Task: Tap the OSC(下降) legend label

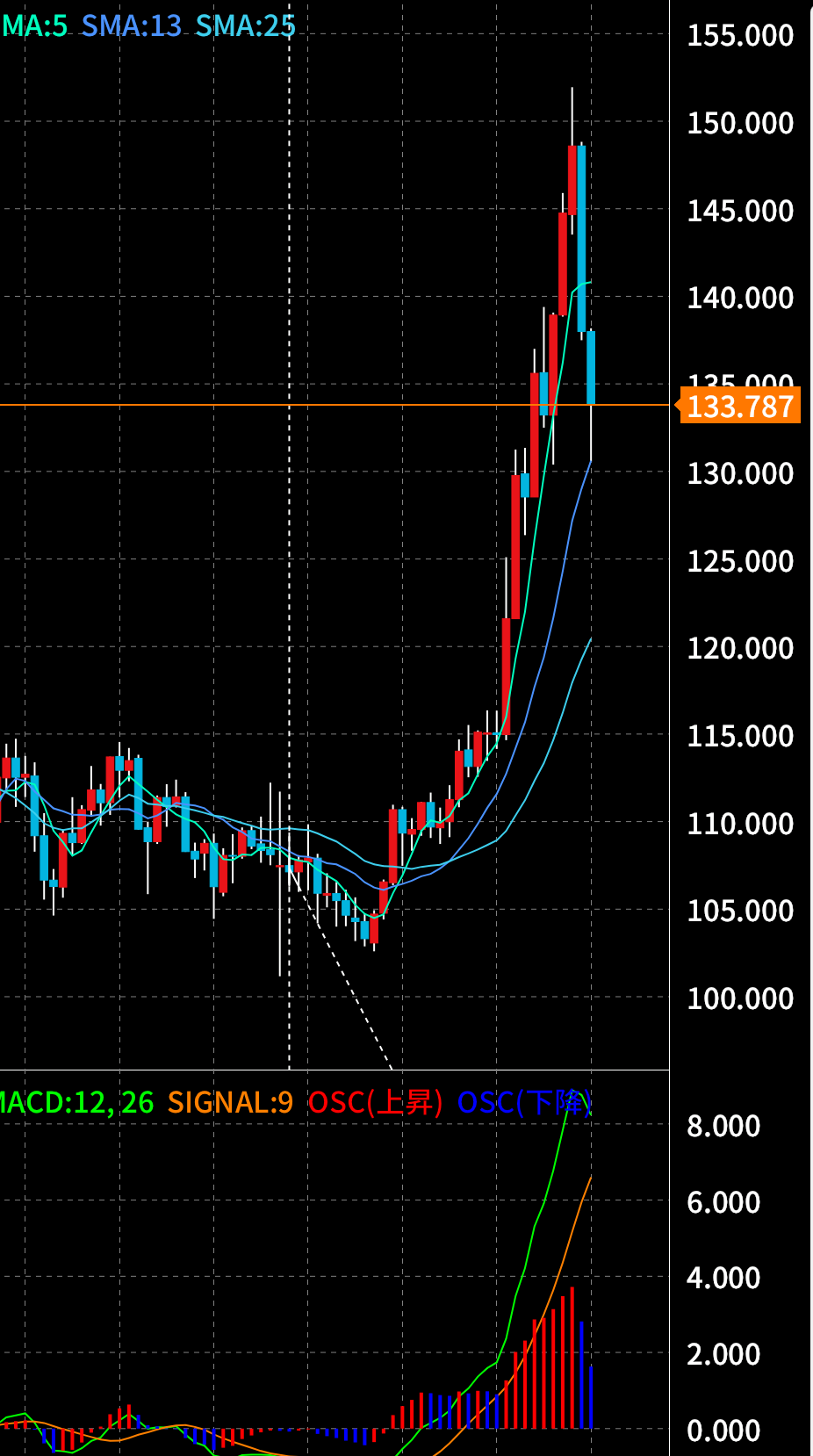Action: (x=525, y=1102)
